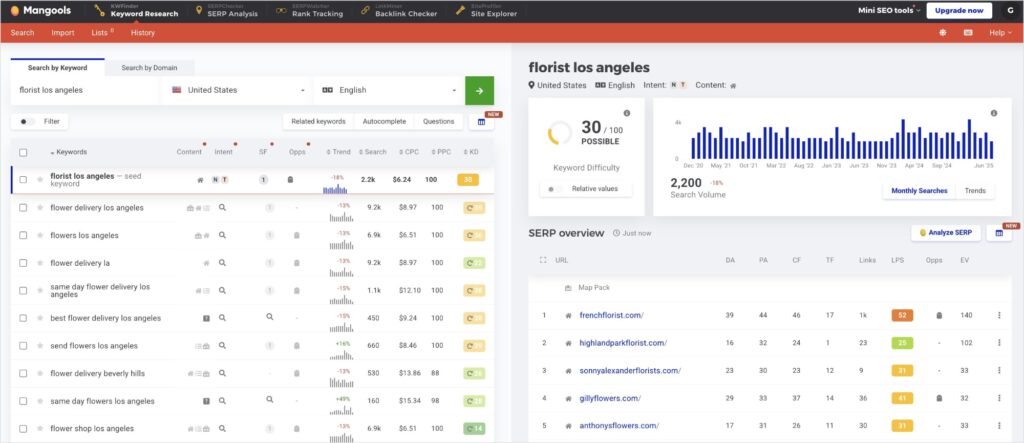Image resolution: width=1024 pixels, height=443 pixels.
Task: Toggle the Filter switch
Action: pyautogui.click(x=27, y=122)
